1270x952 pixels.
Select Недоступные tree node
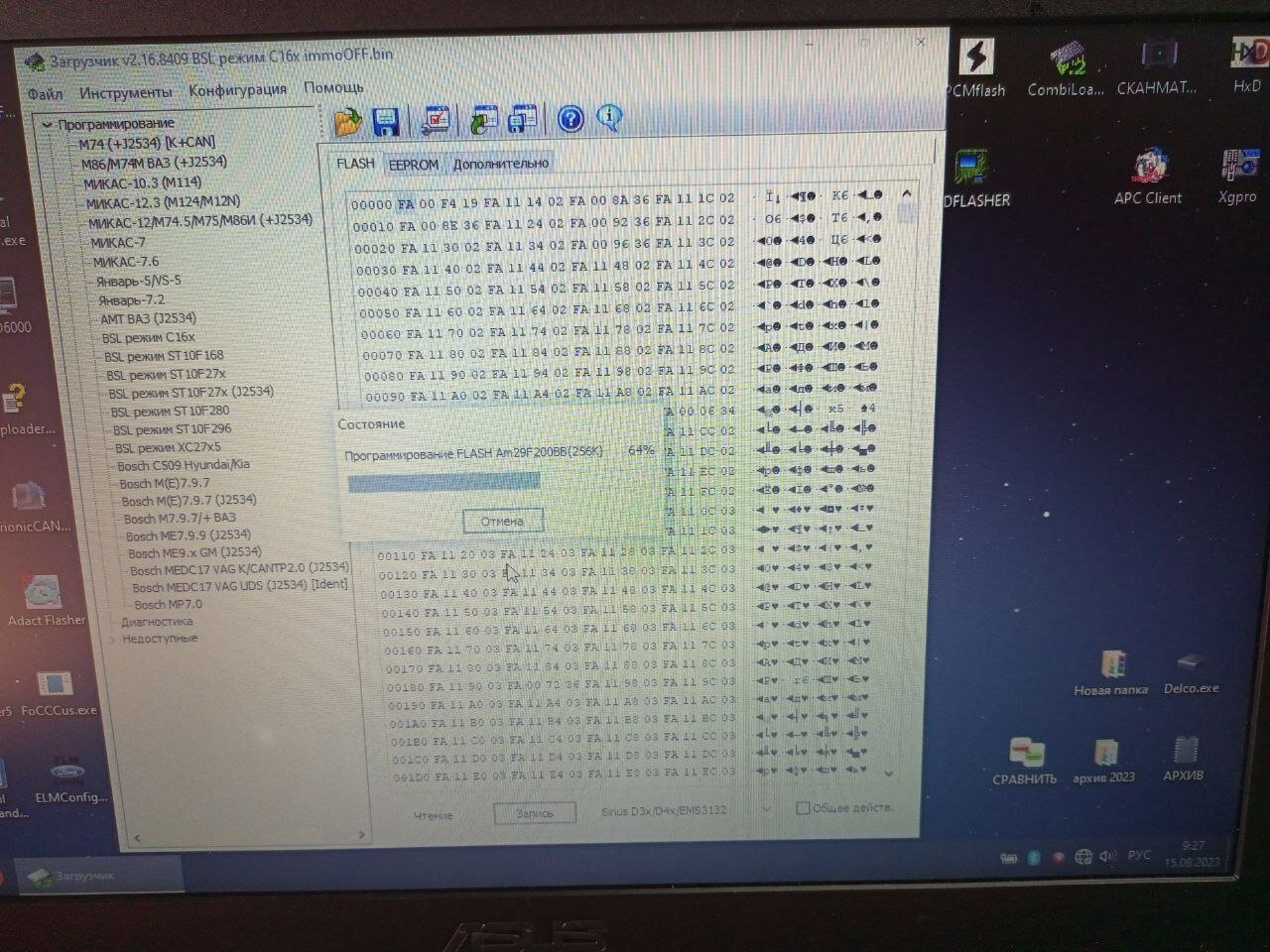160,639
